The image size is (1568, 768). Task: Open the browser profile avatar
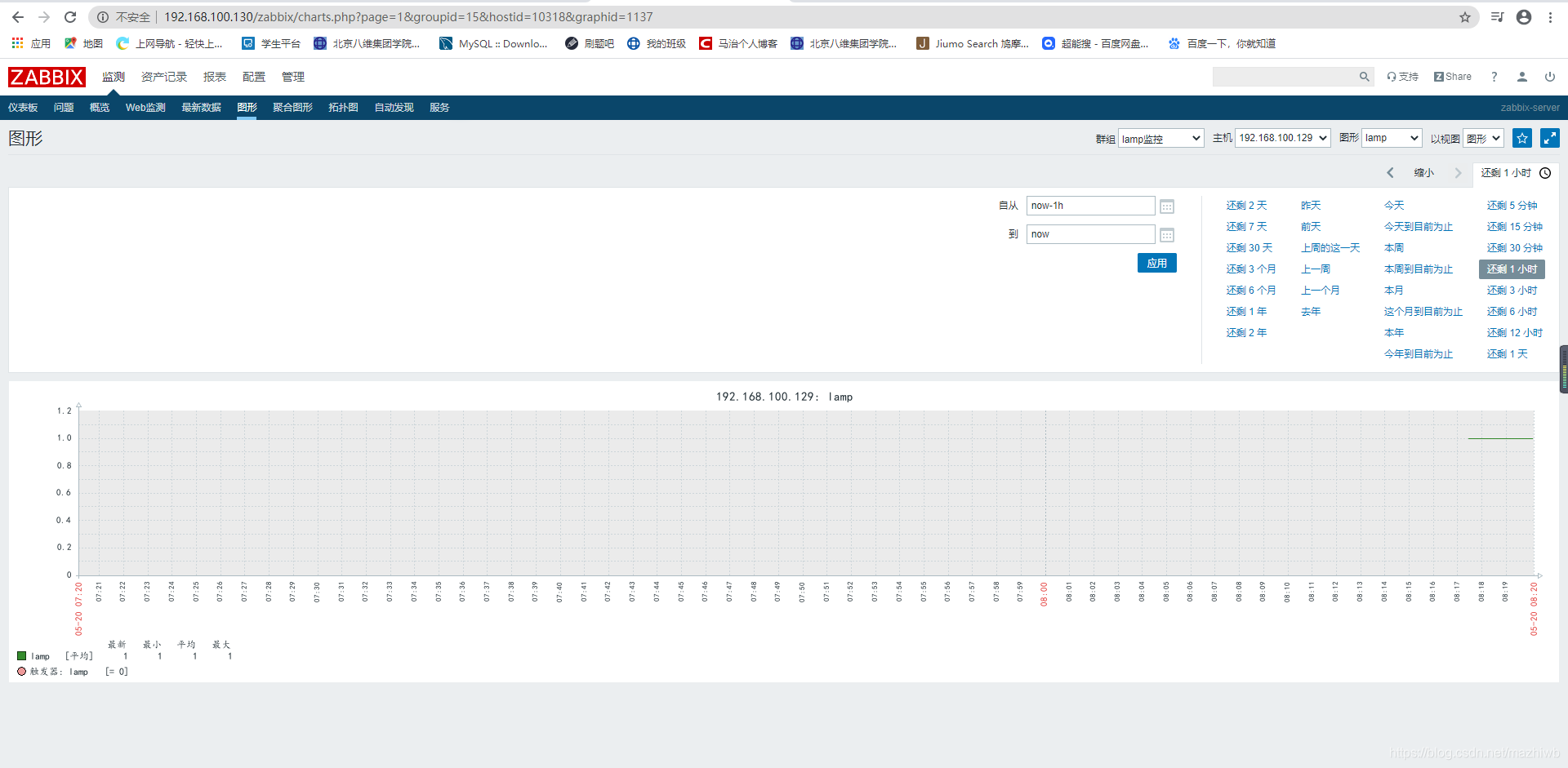pyautogui.click(x=1524, y=17)
